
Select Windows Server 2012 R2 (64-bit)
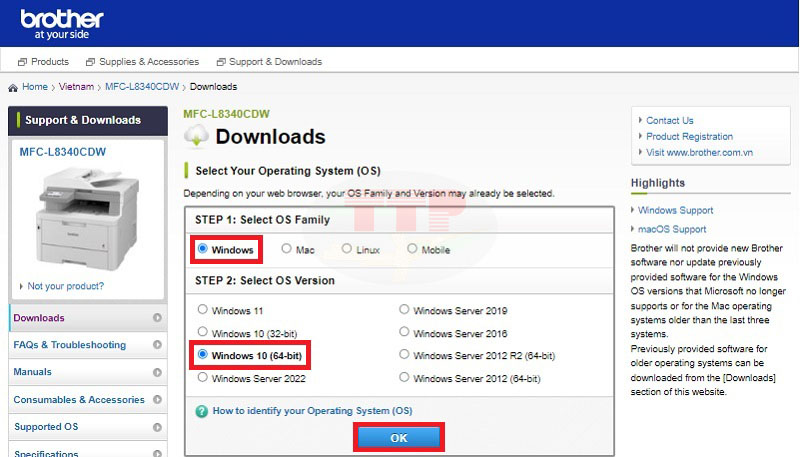click(x=404, y=354)
